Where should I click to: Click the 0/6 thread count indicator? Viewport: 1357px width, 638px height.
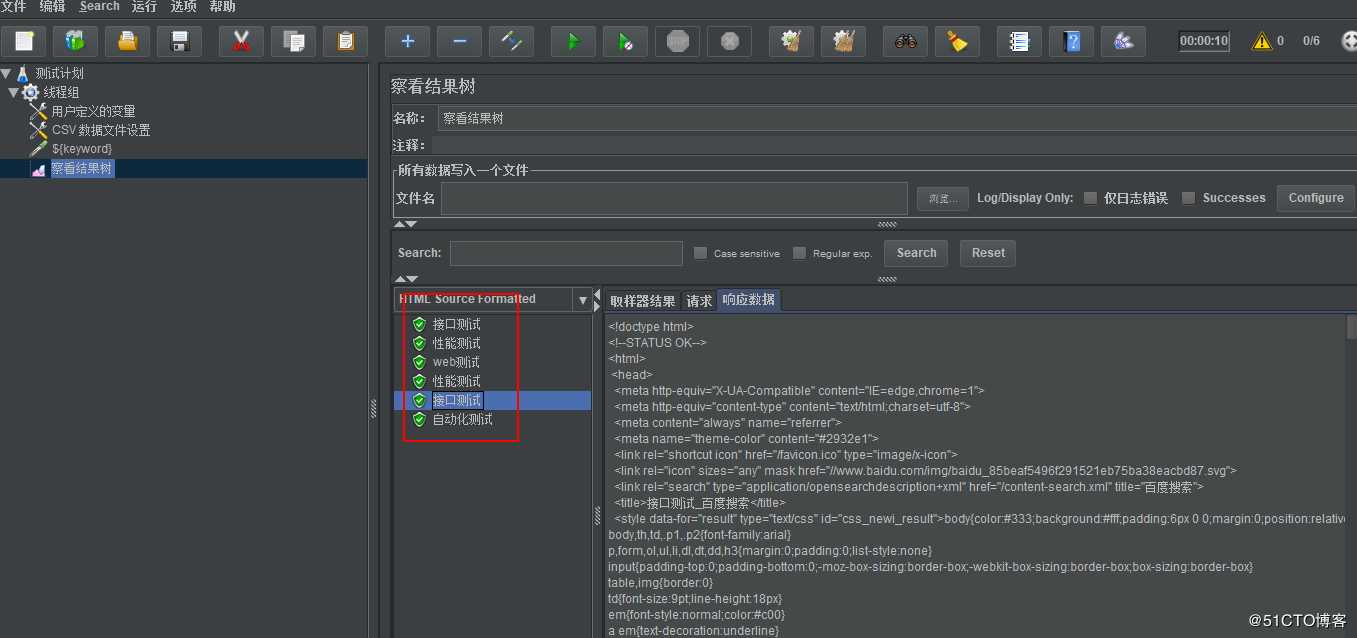(x=1311, y=41)
